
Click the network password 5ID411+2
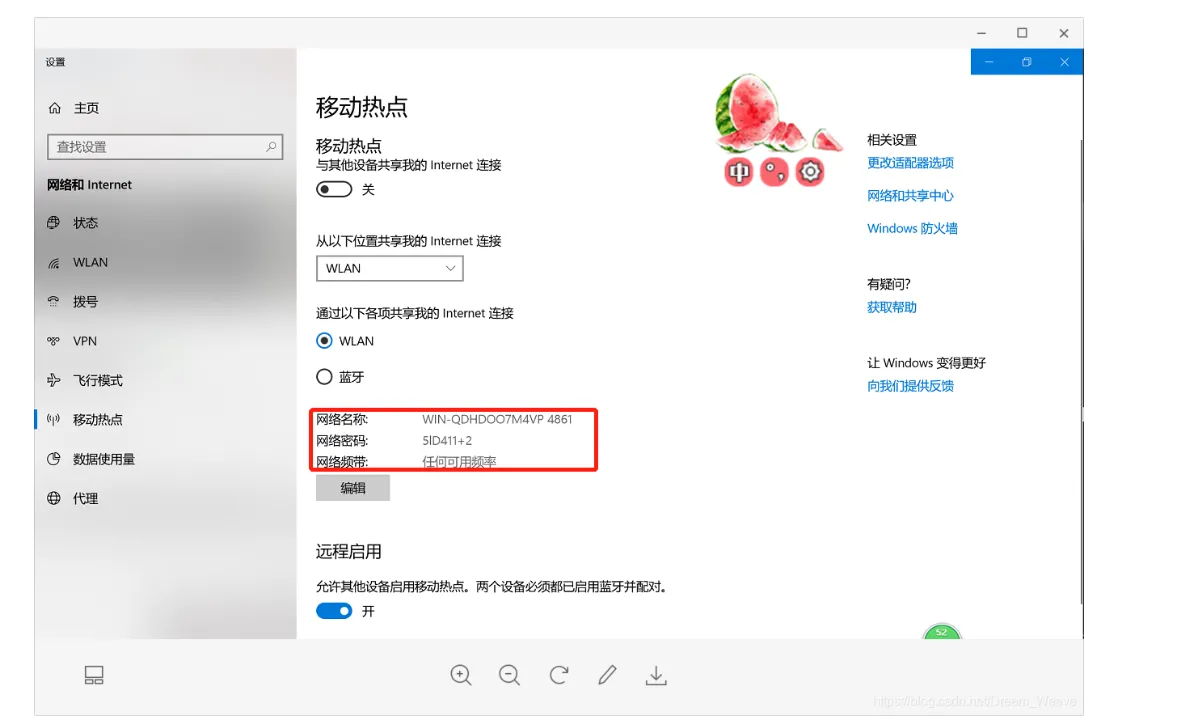(447, 440)
